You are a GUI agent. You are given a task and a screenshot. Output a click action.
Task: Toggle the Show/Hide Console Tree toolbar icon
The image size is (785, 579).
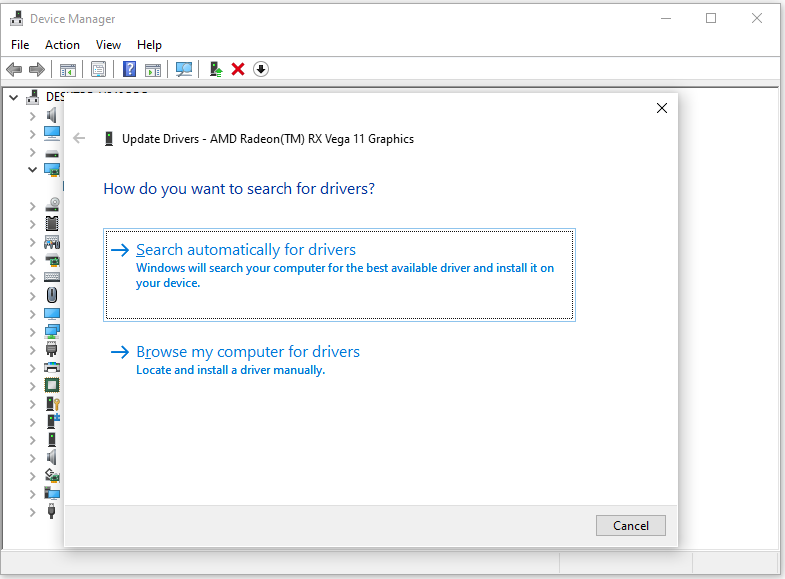(x=68, y=70)
